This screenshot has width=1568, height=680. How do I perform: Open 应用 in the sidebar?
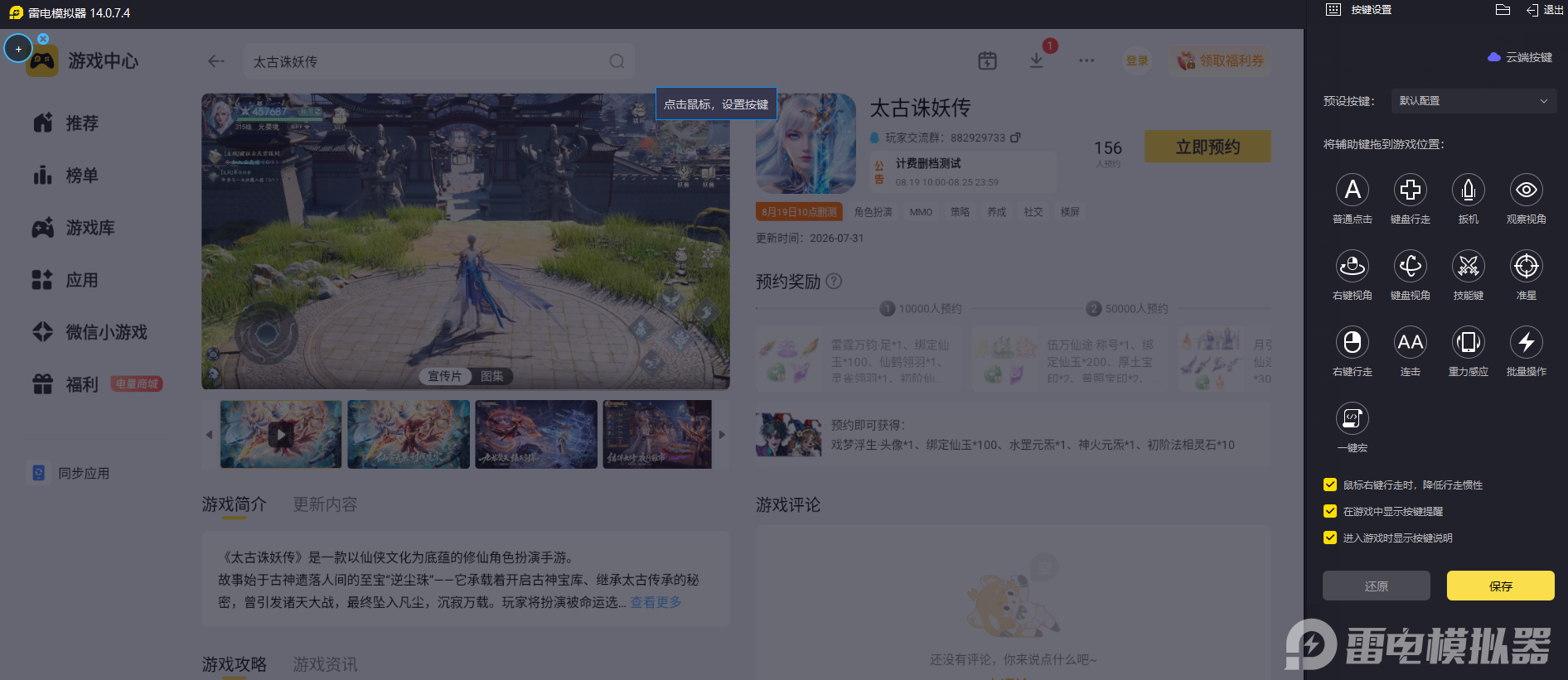coord(66,280)
